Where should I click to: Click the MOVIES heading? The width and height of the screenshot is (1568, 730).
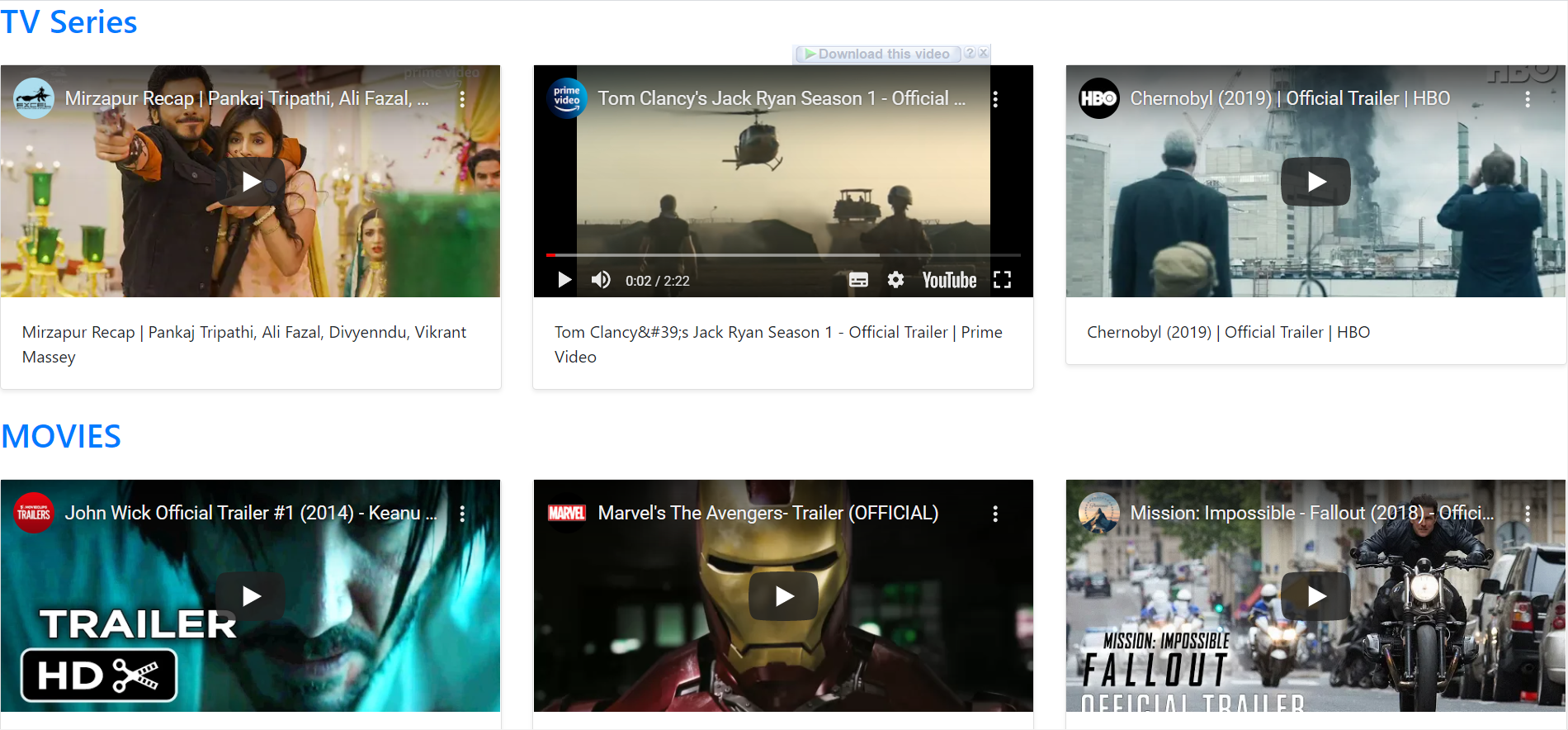tap(61, 436)
